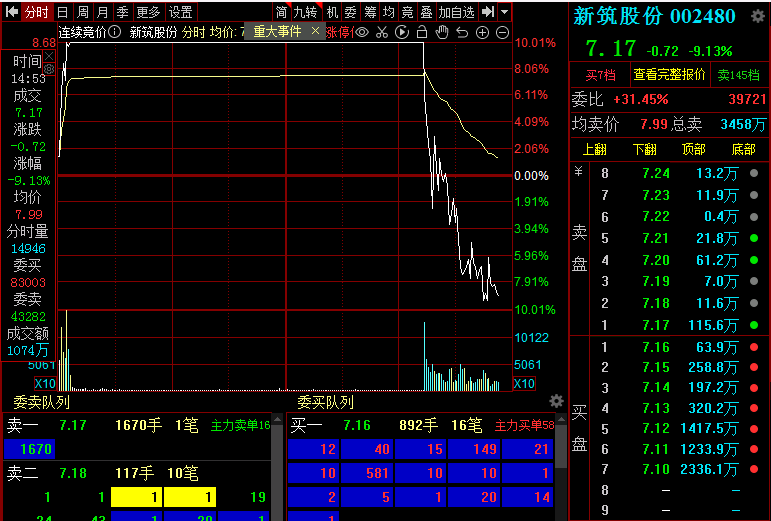Open the top toolbar dropdown arrow
This screenshot has height=521, width=771.
point(504,11)
